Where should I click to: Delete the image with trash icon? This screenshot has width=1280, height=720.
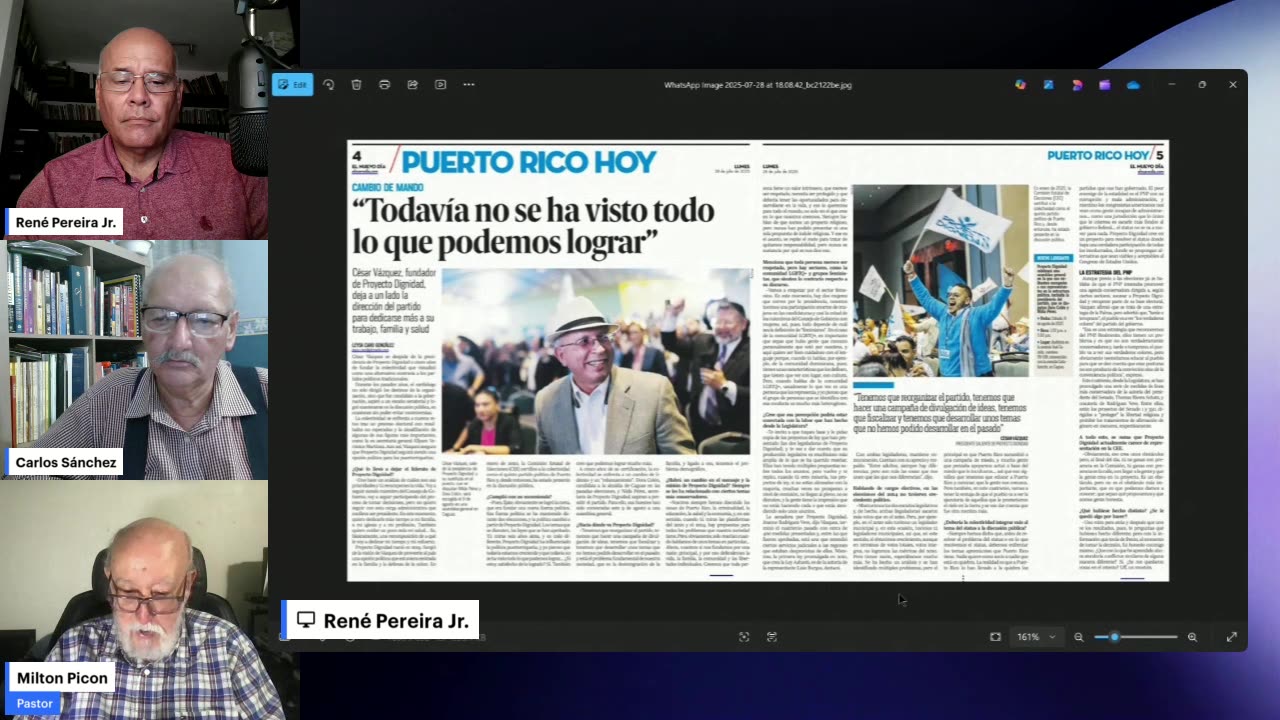coord(356,85)
